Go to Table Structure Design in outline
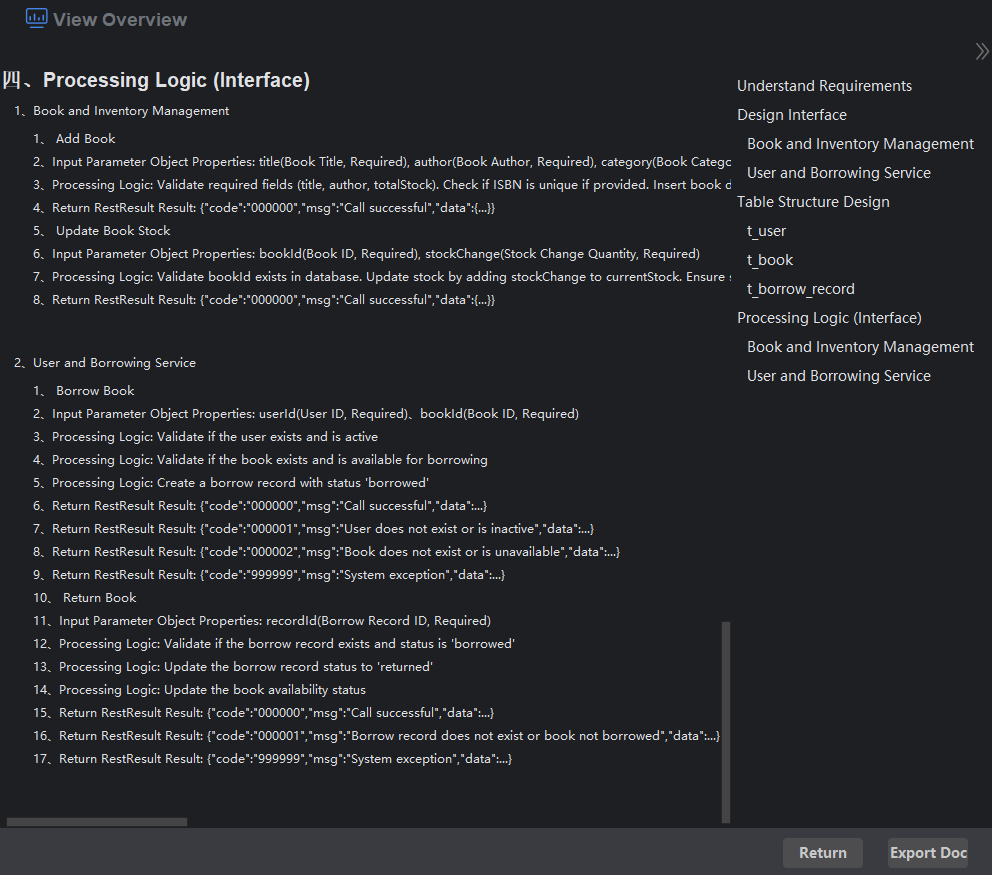 [812, 202]
